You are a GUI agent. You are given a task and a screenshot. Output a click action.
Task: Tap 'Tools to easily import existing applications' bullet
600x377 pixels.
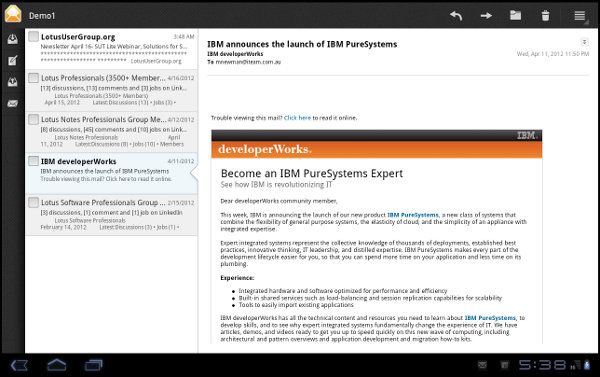click(x=296, y=305)
